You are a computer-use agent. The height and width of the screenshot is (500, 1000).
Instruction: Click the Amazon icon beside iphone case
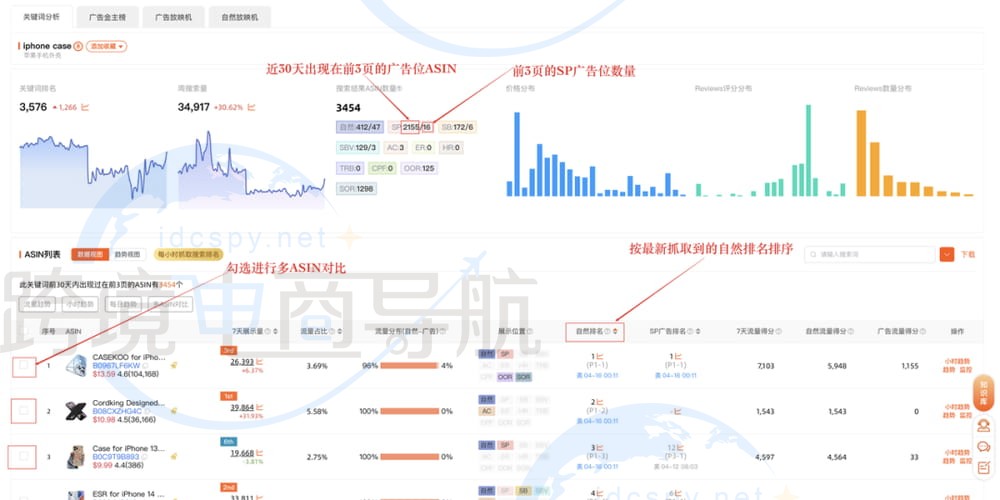pyautogui.click(x=78, y=46)
